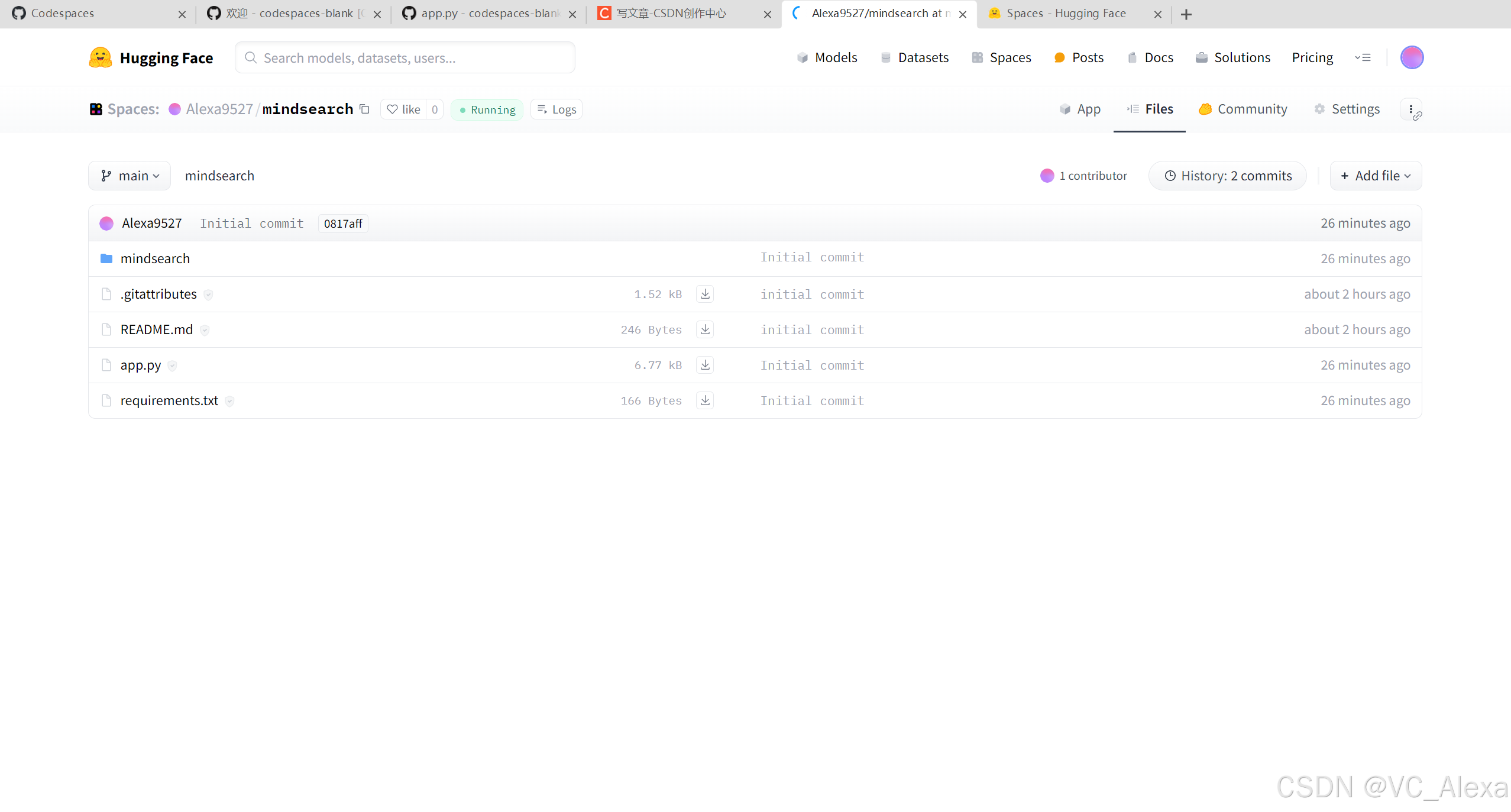The height and width of the screenshot is (812, 1511).
Task: Click '6.77 kB' size of app.py
Action: click(x=658, y=365)
